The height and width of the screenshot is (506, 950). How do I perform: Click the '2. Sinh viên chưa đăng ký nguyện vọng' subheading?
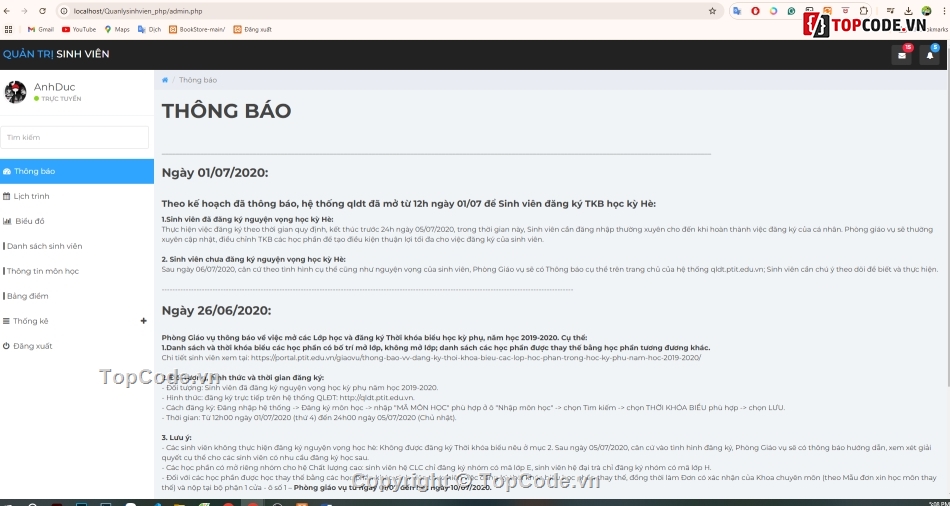point(253,259)
